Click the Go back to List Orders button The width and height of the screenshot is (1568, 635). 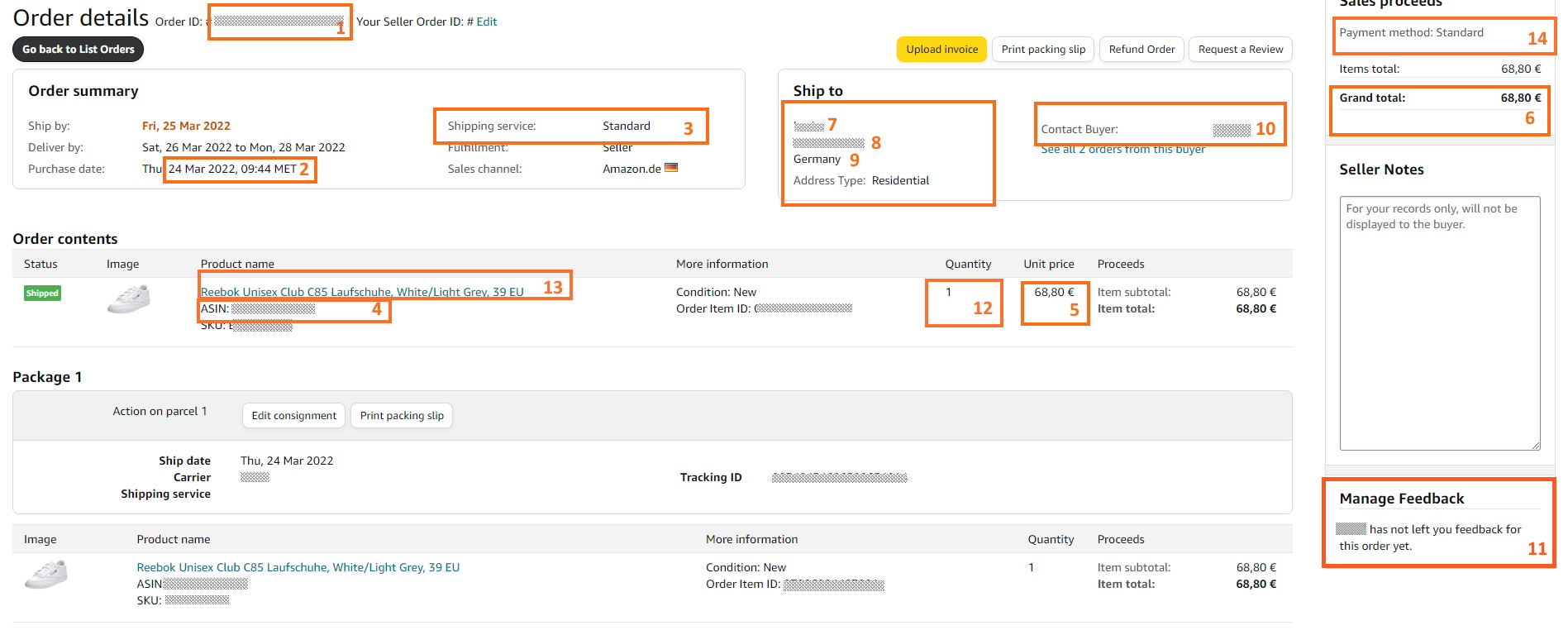coord(78,50)
